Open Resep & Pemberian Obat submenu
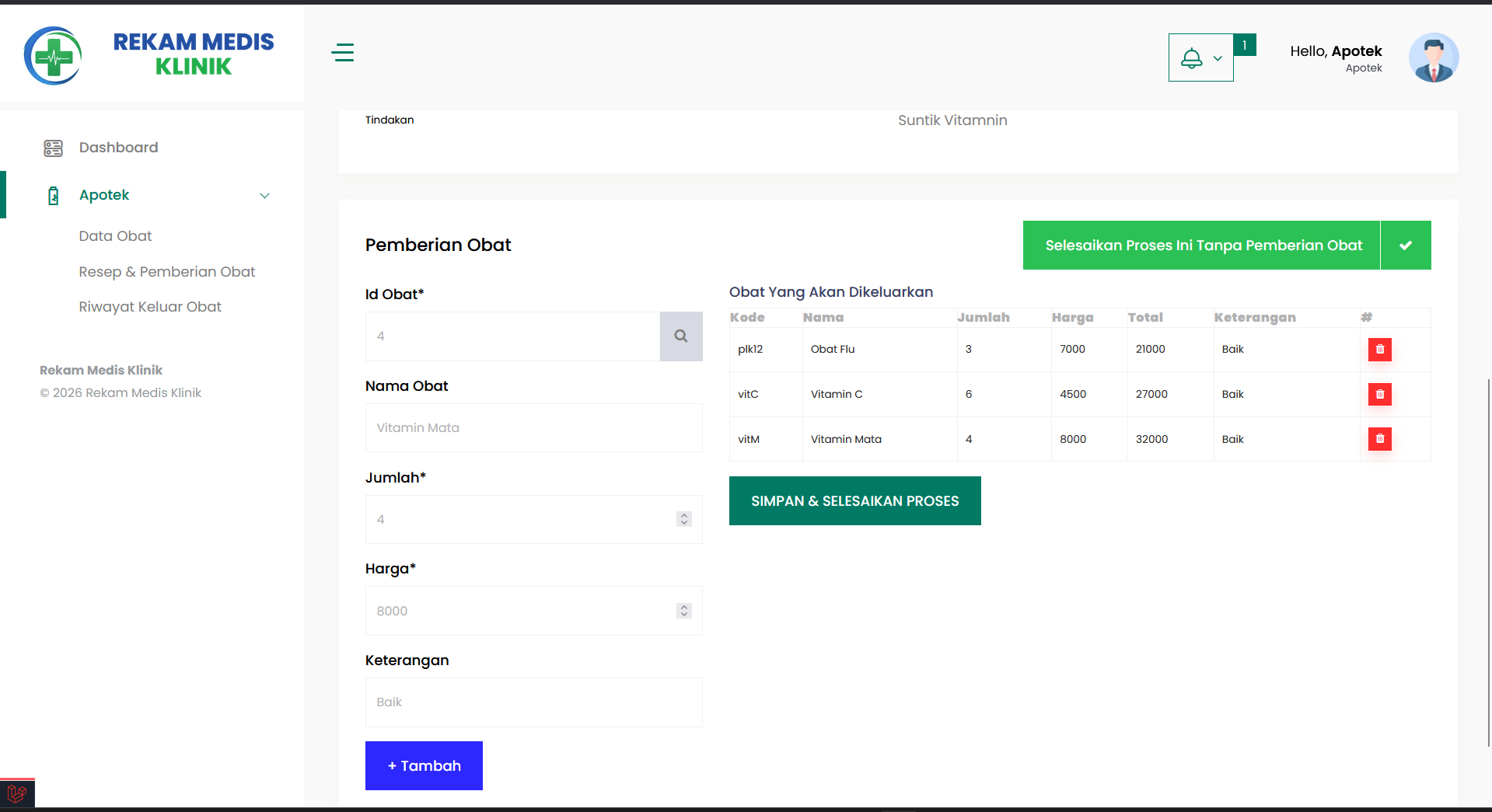 [x=166, y=272]
